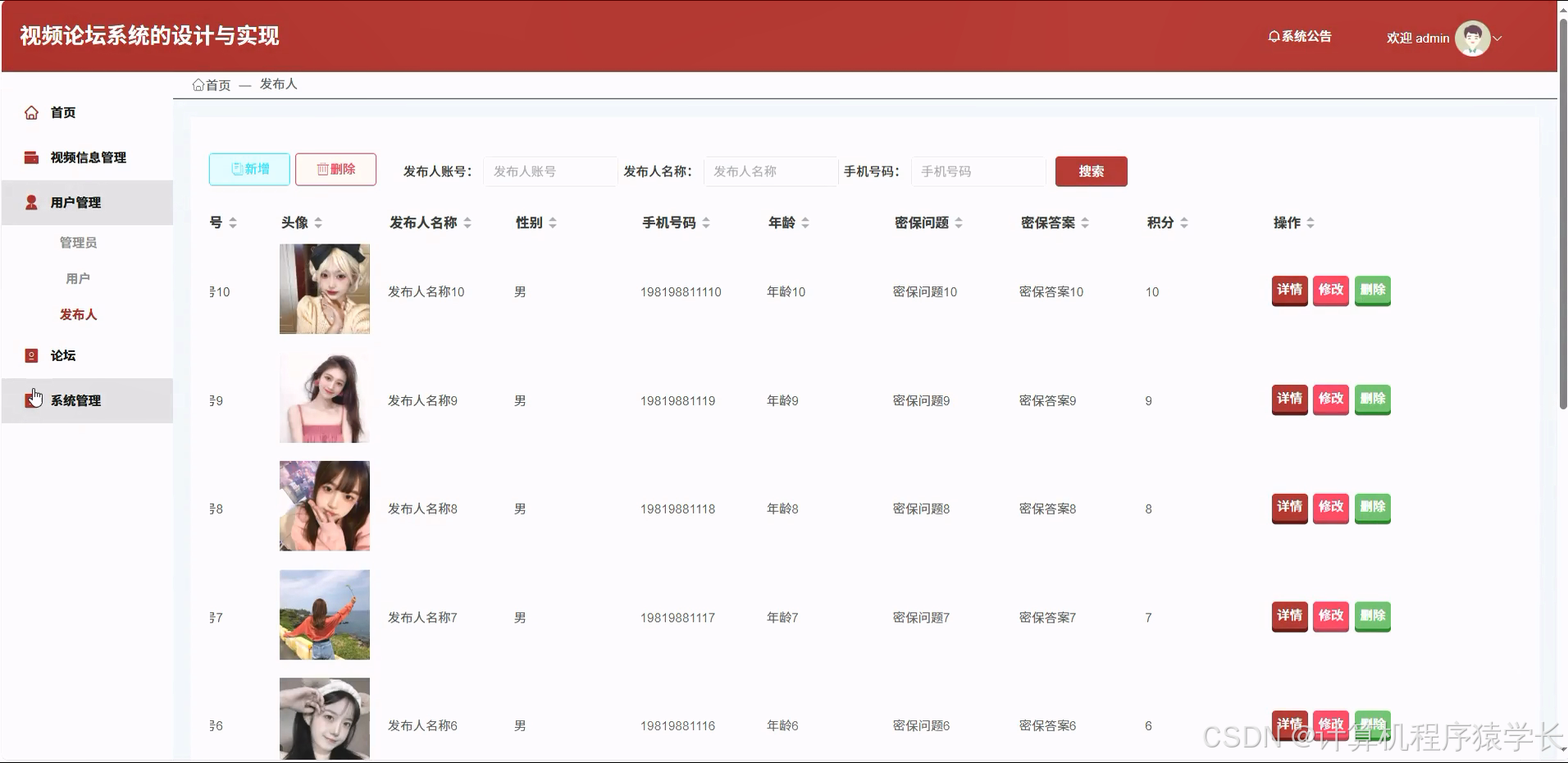Image resolution: width=1568 pixels, height=763 pixels.
Task: Click the 首页 home icon in sidebar
Action: tap(31, 112)
